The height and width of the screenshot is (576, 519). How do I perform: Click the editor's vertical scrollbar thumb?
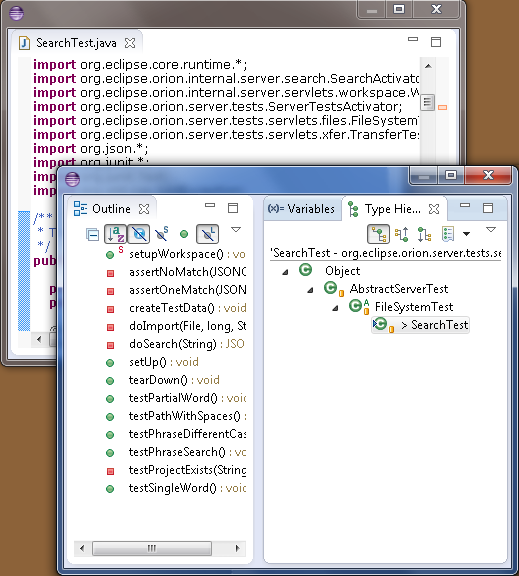pyautogui.click(x=427, y=102)
